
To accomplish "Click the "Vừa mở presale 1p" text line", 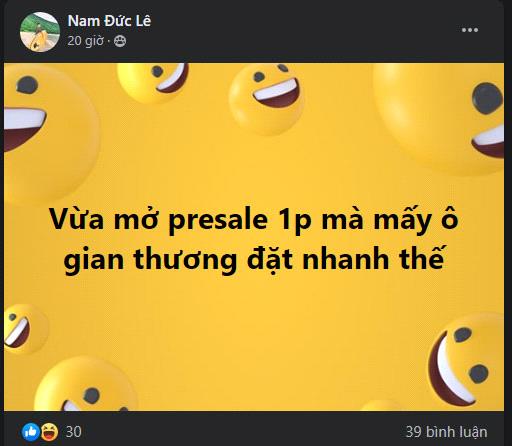I will (x=254, y=220).
